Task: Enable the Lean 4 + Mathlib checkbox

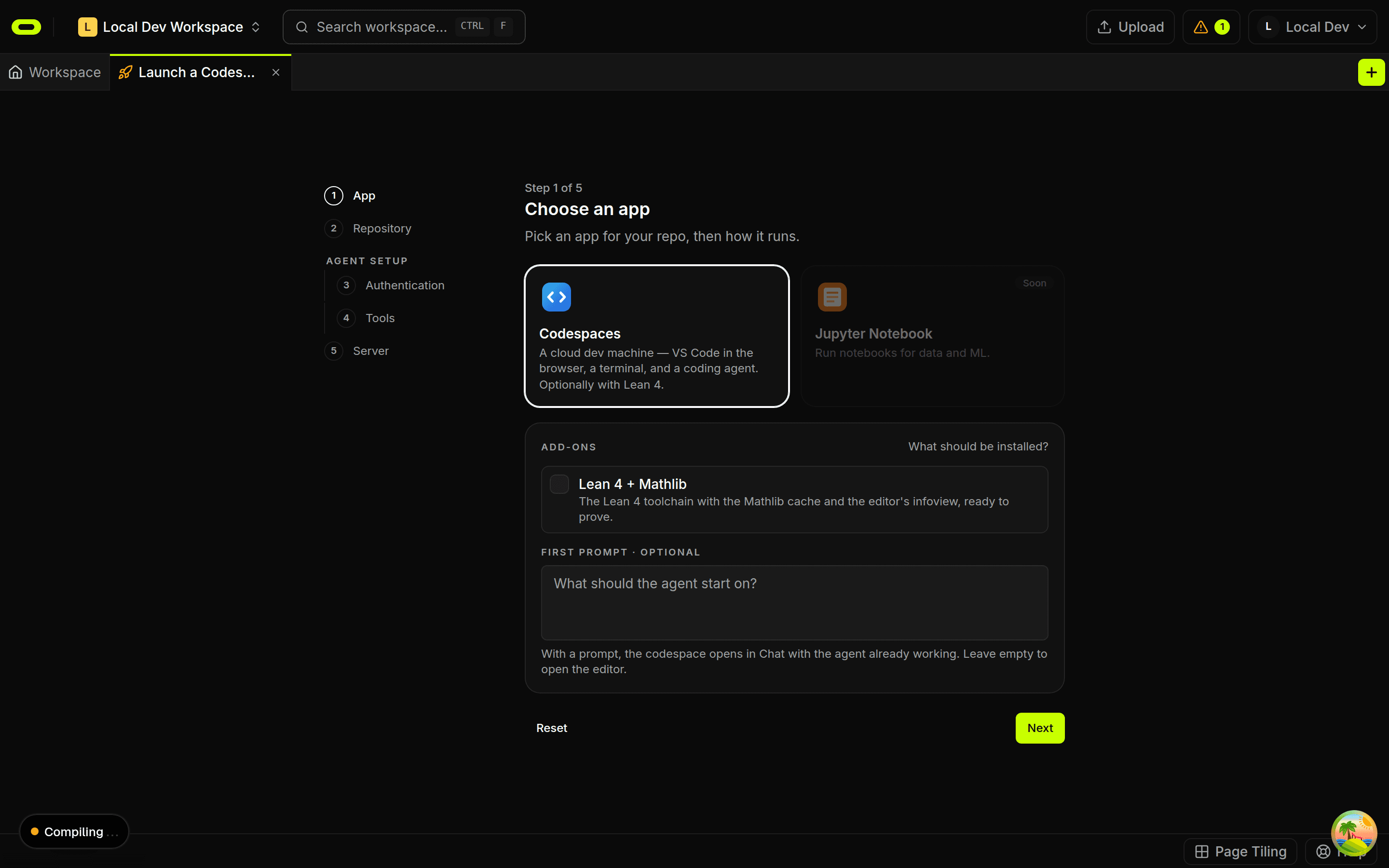Action: point(559,484)
